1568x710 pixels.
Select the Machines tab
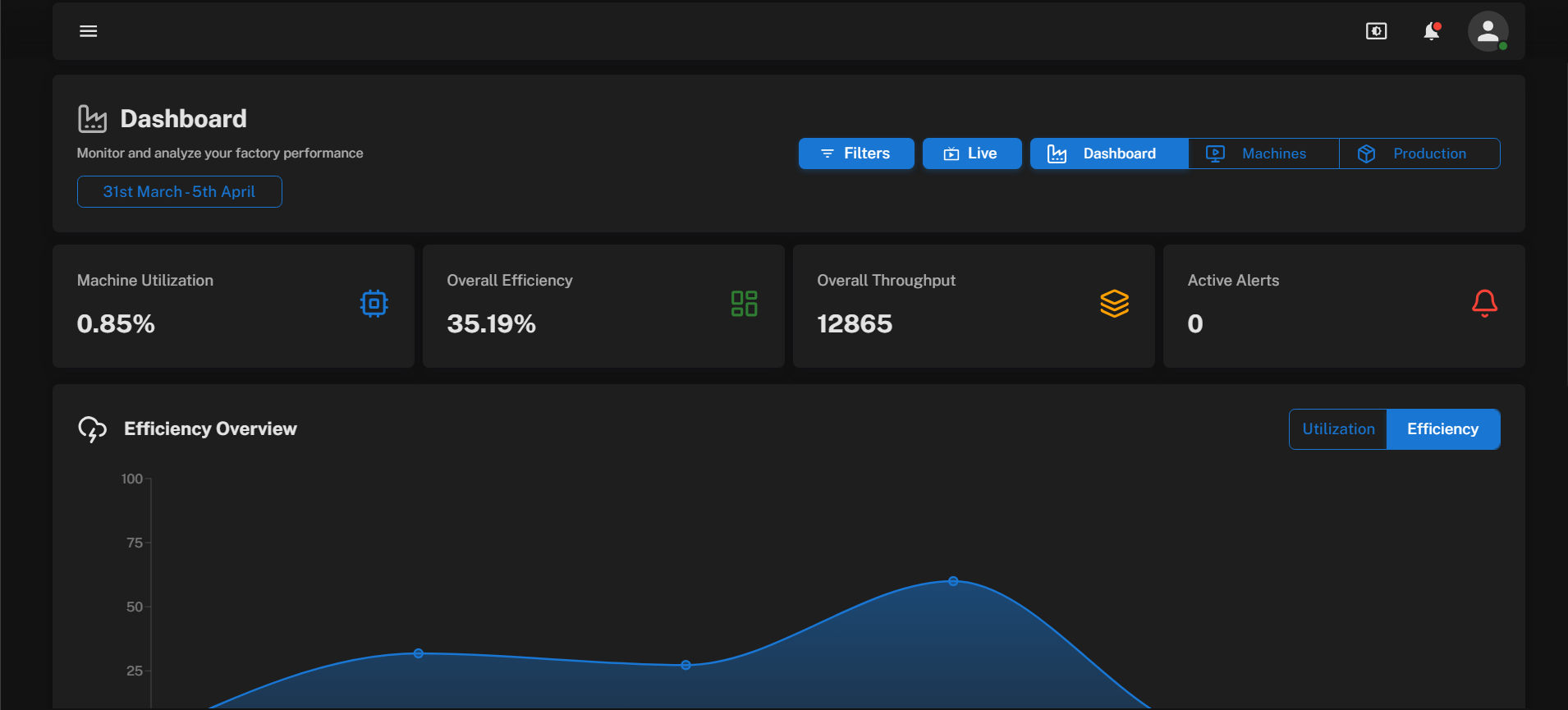(1263, 153)
